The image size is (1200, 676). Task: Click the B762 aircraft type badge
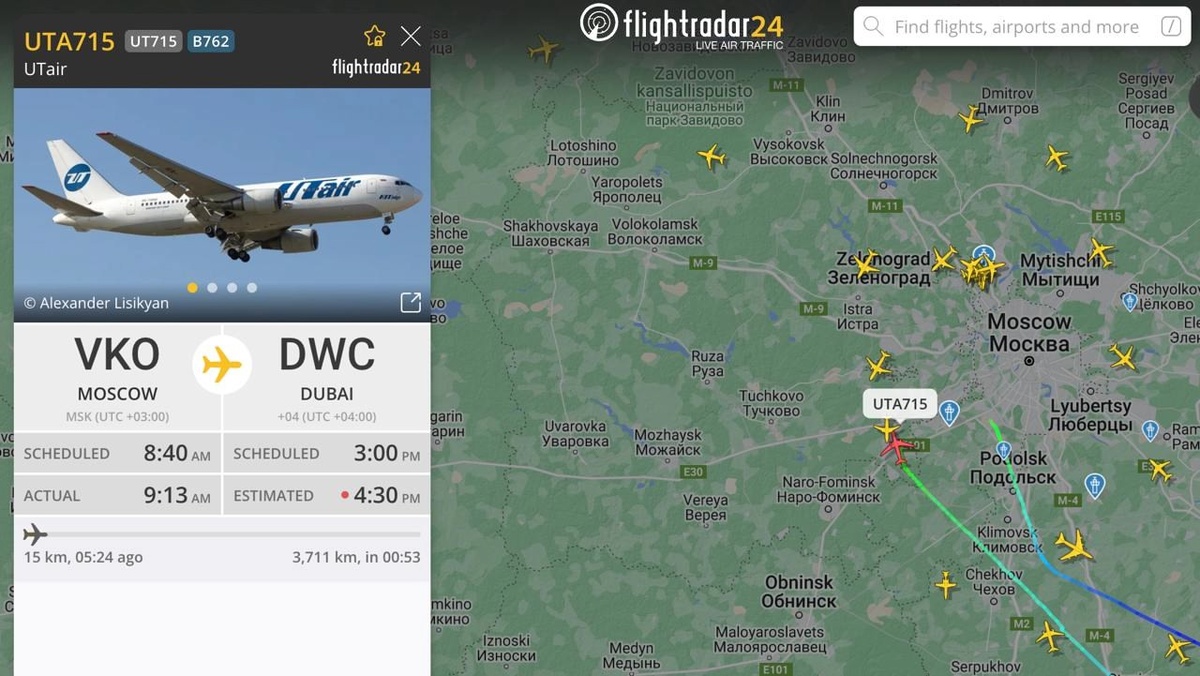tap(210, 41)
